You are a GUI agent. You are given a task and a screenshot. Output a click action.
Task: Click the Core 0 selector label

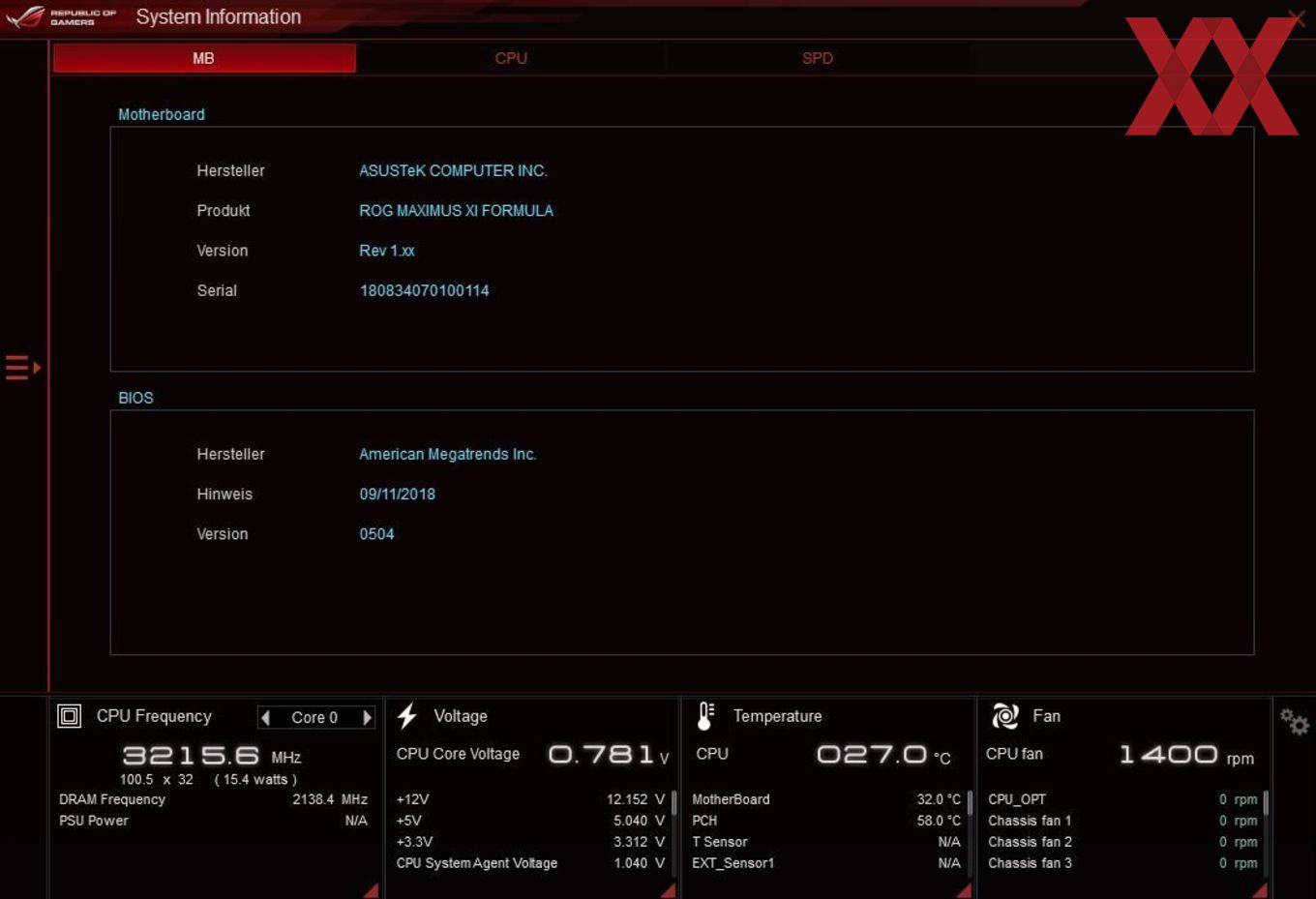coord(314,718)
